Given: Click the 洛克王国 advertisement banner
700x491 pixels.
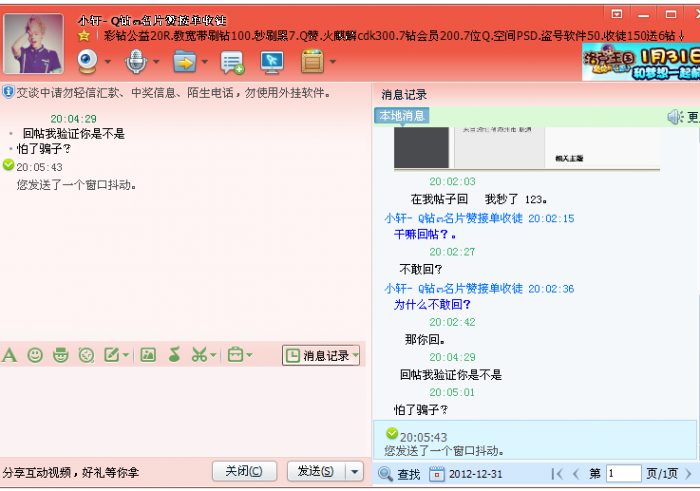Looking at the screenshot, I should [x=641, y=62].
